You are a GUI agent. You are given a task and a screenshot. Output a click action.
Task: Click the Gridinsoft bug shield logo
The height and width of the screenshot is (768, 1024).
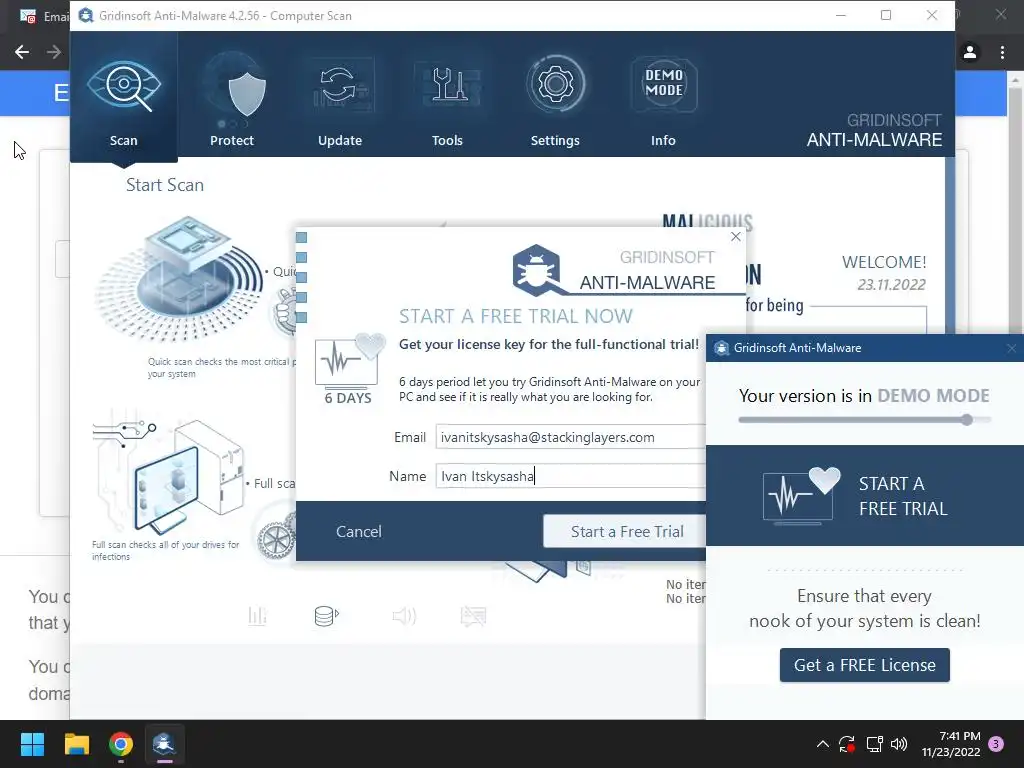[537, 270]
